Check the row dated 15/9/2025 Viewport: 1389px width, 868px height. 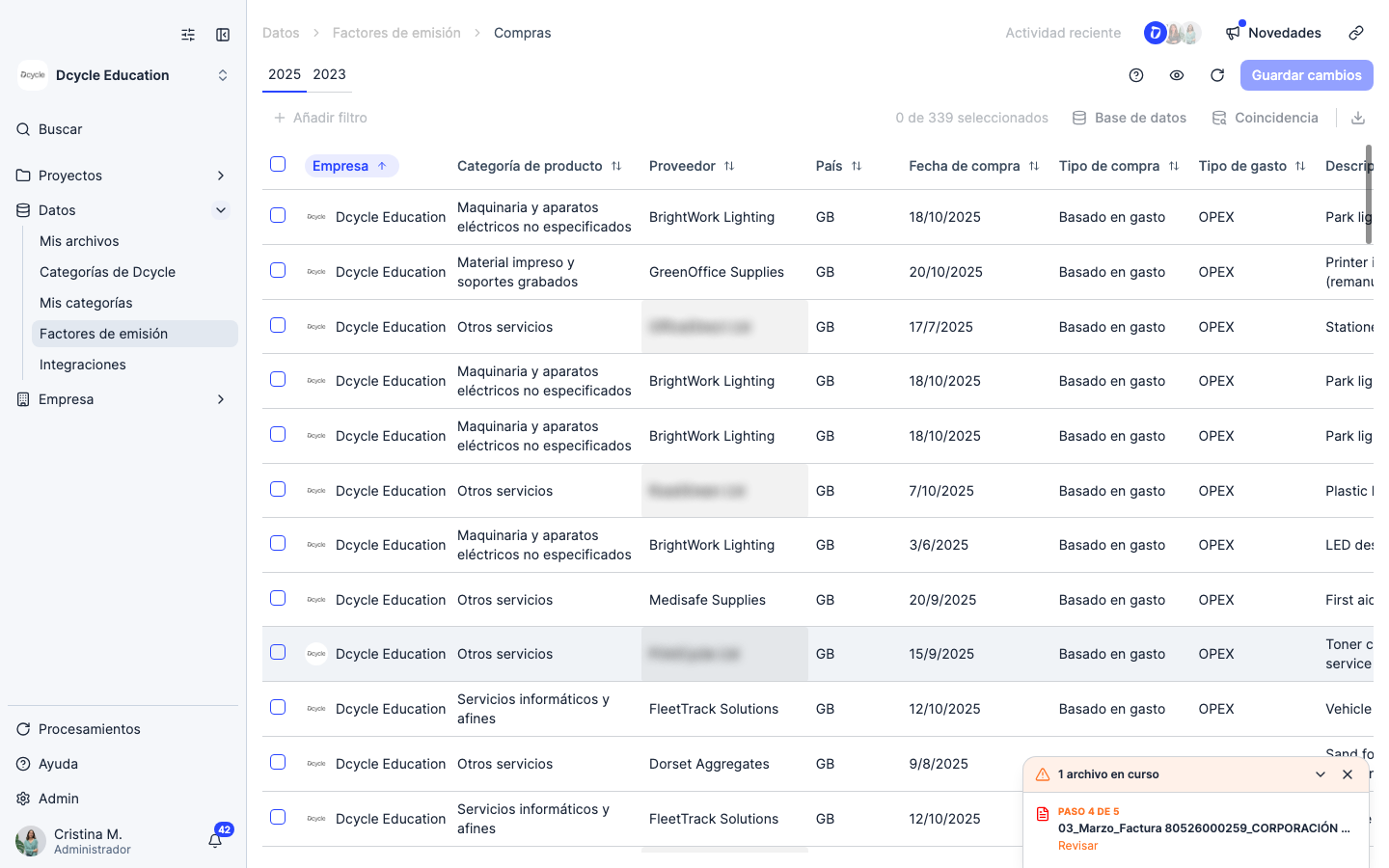pos(278,652)
